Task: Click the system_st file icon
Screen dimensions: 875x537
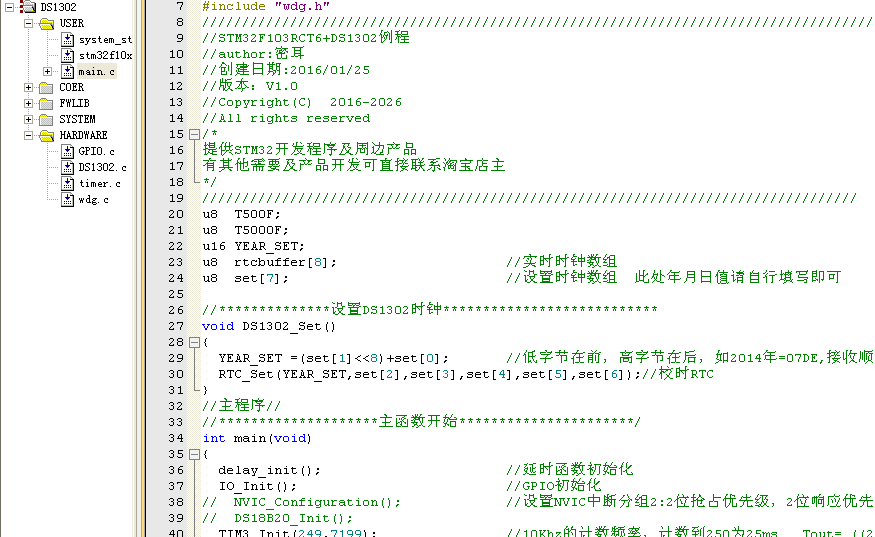Action: pos(68,39)
